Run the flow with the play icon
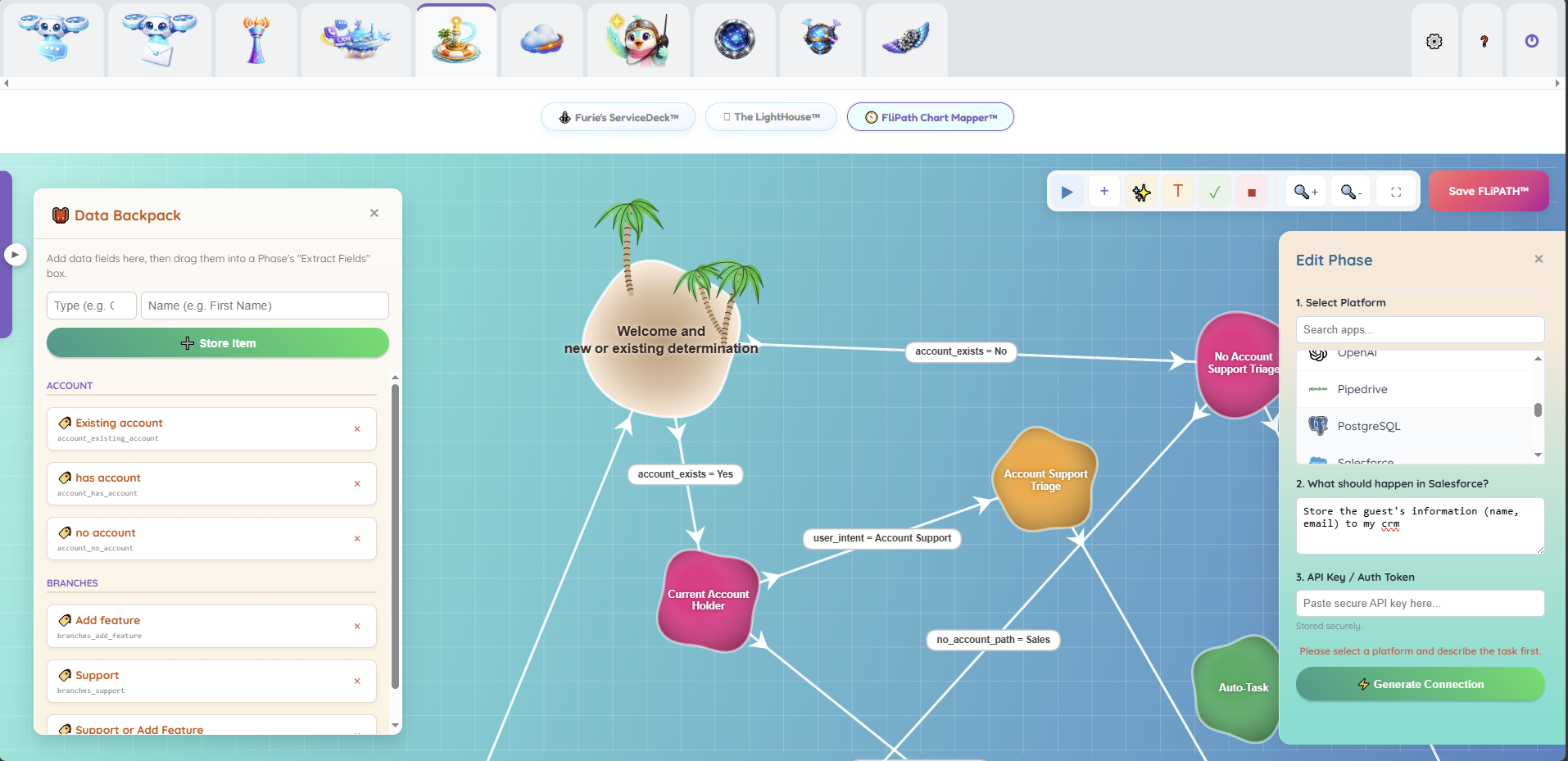Image resolution: width=1568 pixels, height=761 pixels. pos(1067,191)
